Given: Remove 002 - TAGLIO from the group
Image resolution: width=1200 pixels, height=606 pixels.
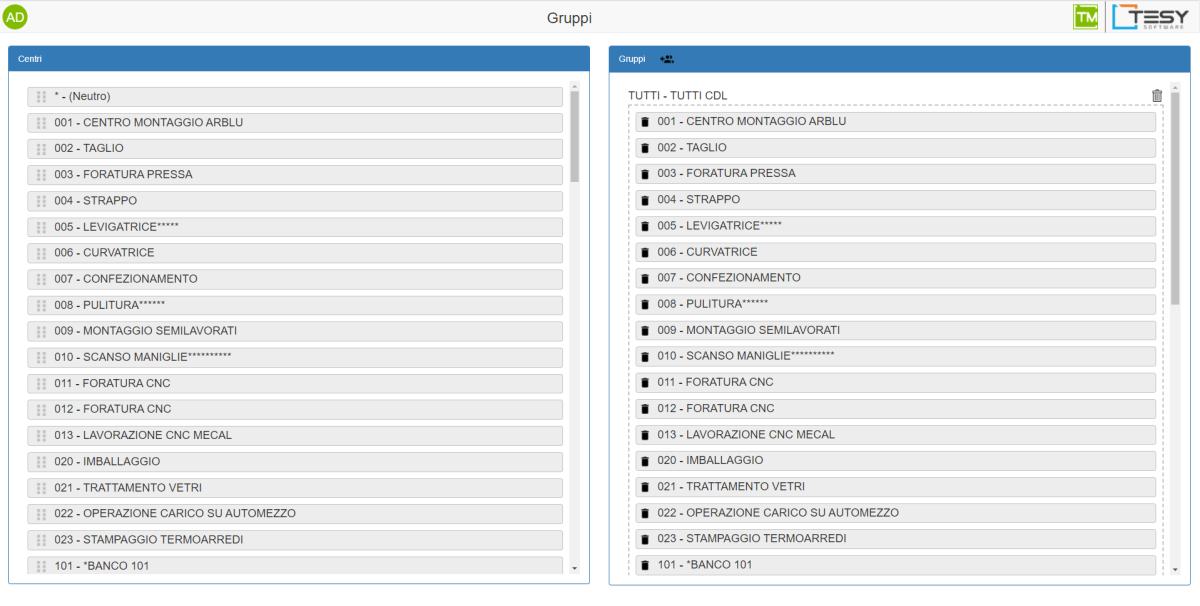Looking at the screenshot, I should [645, 148].
